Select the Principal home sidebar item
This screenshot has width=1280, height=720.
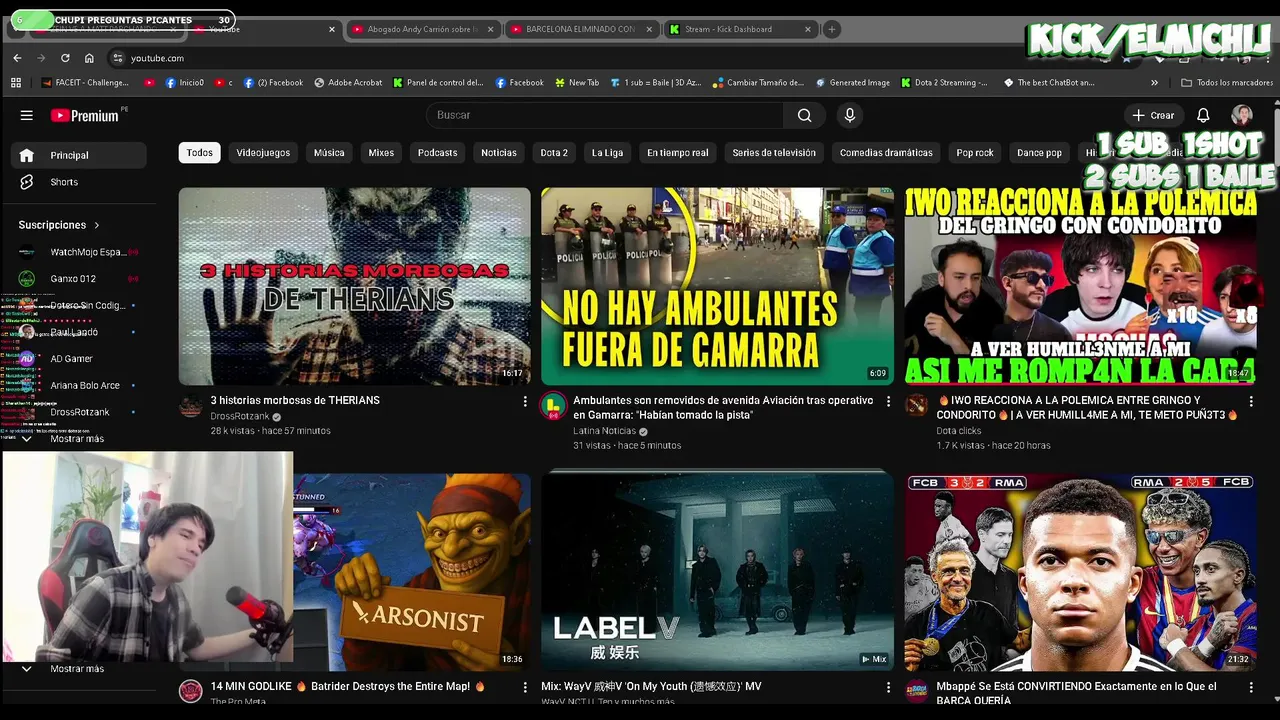(x=79, y=155)
